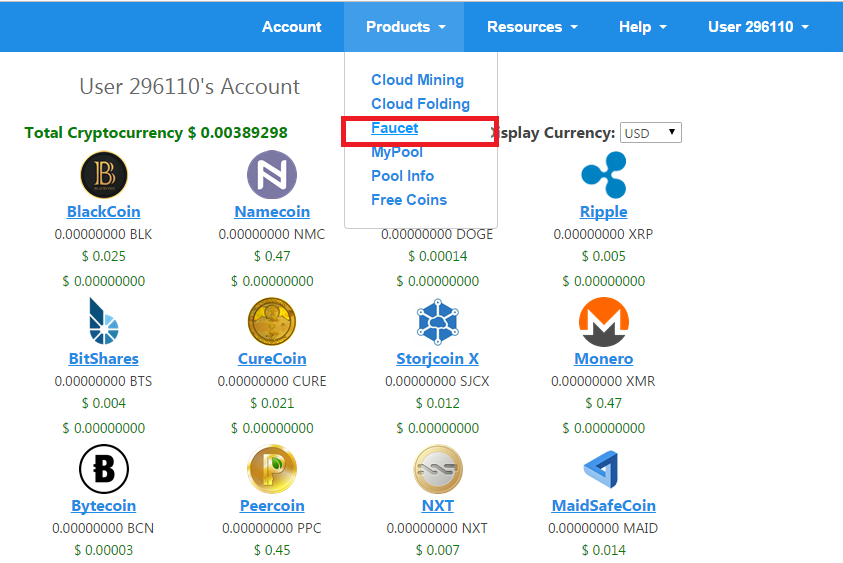Click the Monero logo icon

point(604,322)
